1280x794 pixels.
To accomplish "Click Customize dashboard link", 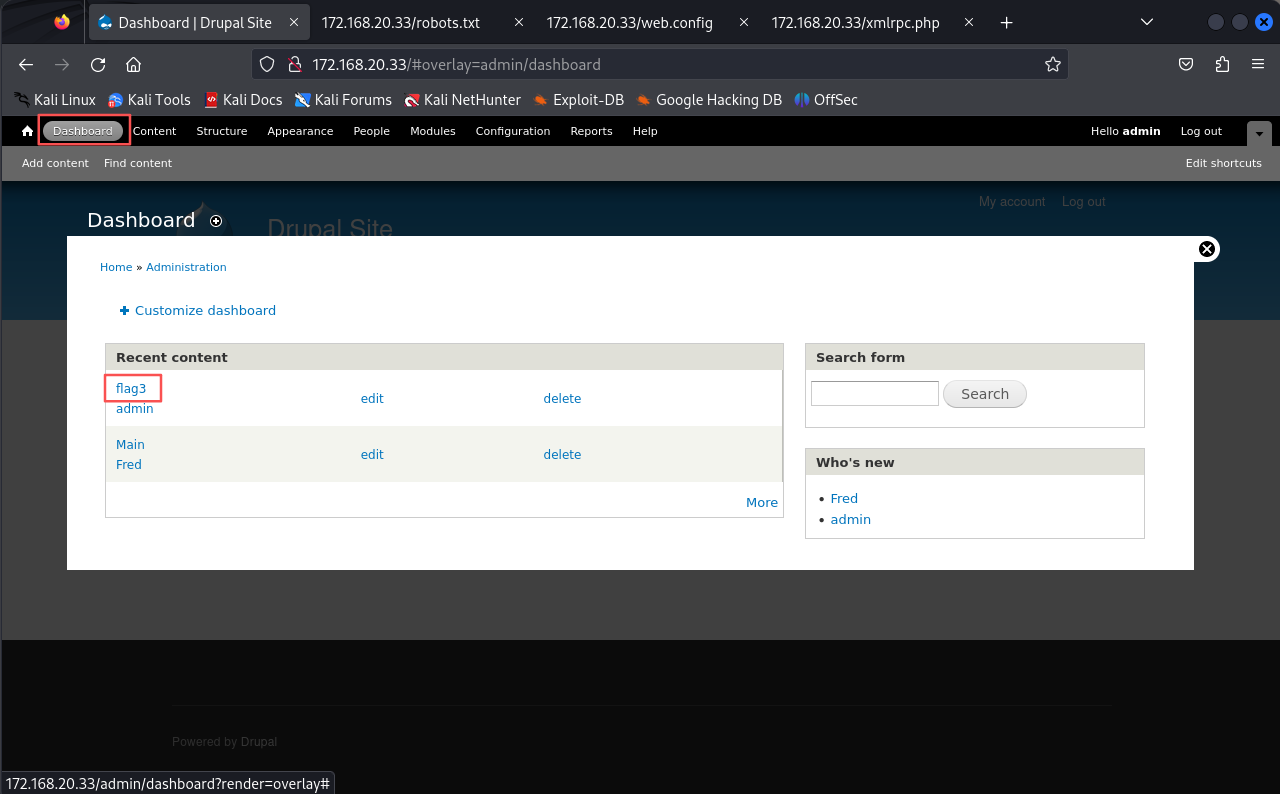I will pos(198,310).
